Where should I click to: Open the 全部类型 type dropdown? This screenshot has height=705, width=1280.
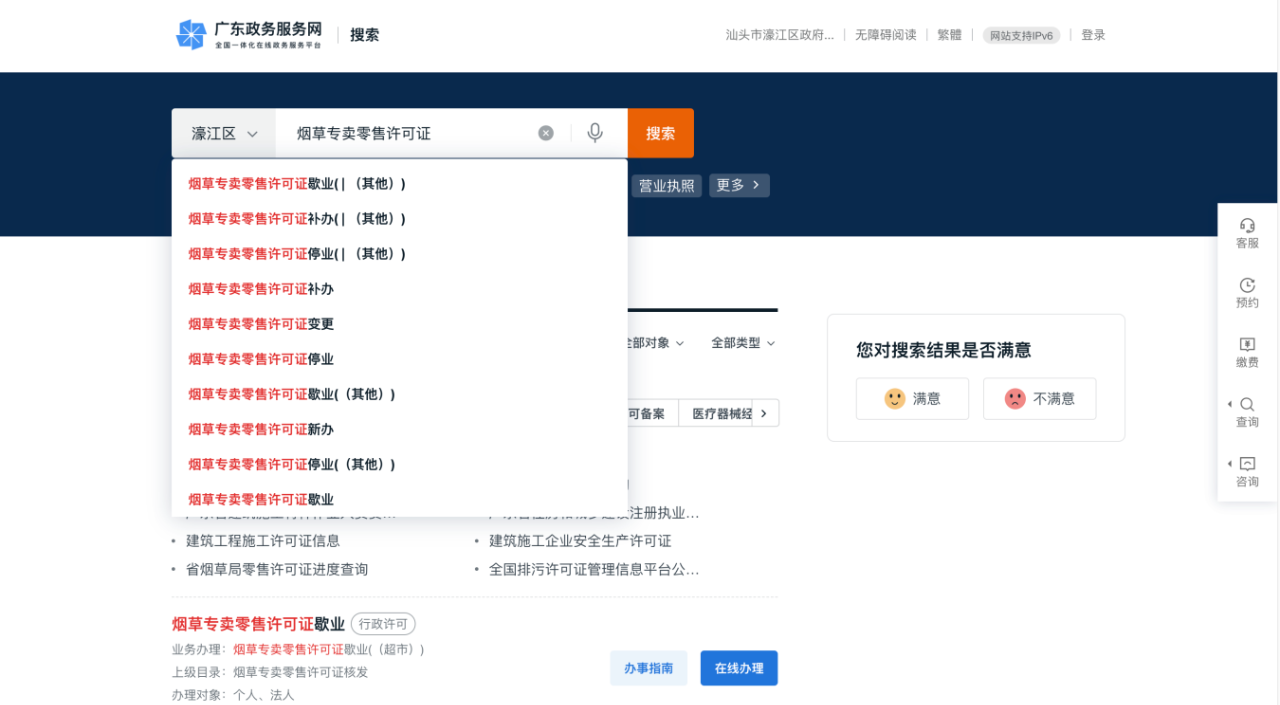click(743, 342)
